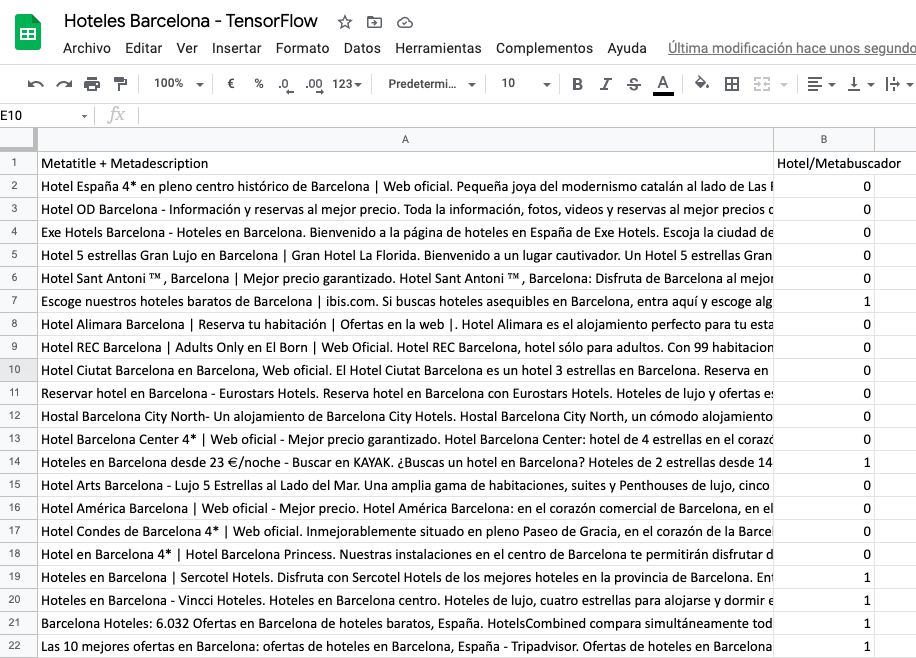Image resolution: width=916 pixels, height=658 pixels.
Task: Open the Ayuda menu
Action: click(x=627, y=49)
